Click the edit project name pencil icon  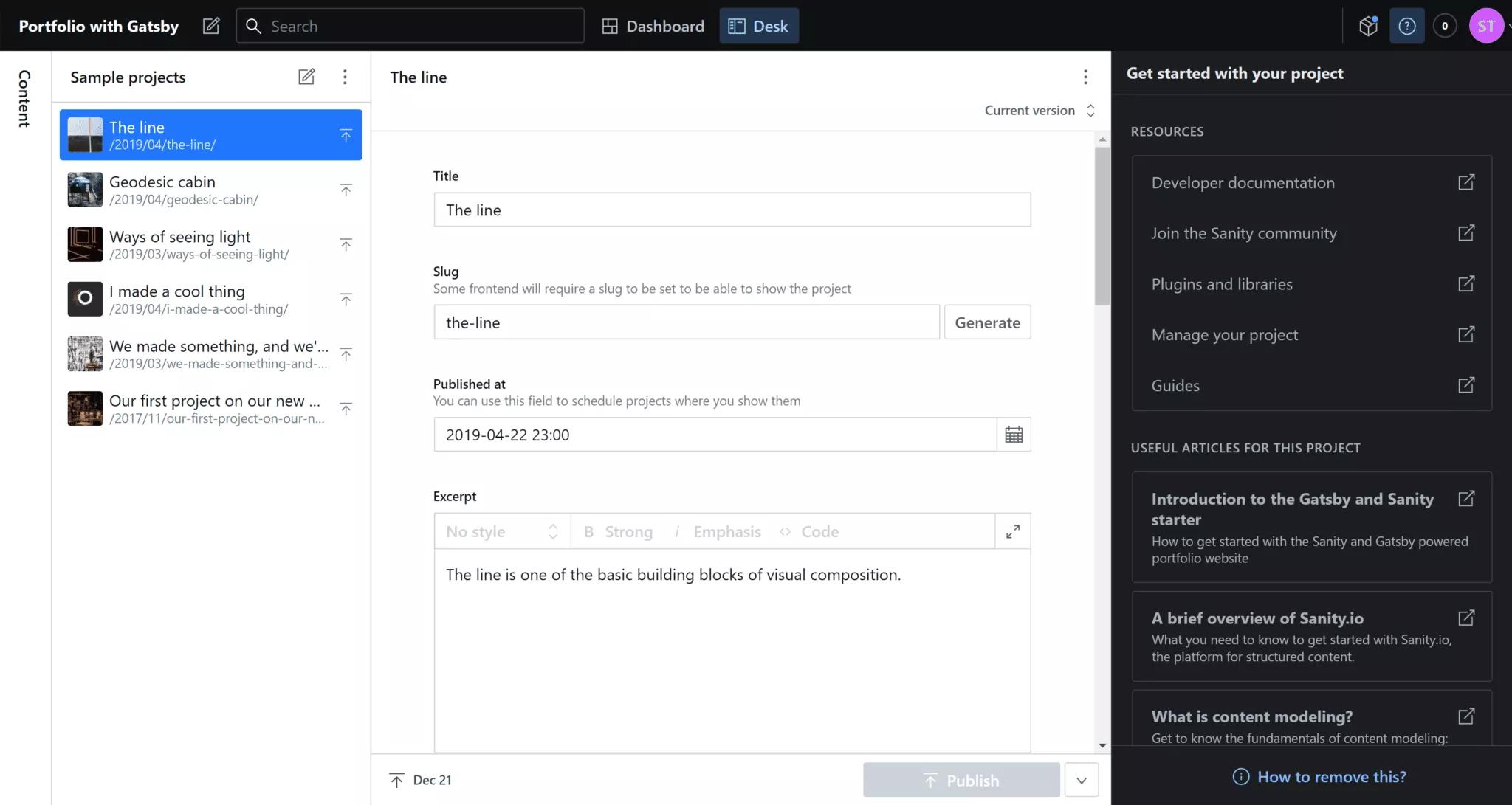[x=211, y=26]
